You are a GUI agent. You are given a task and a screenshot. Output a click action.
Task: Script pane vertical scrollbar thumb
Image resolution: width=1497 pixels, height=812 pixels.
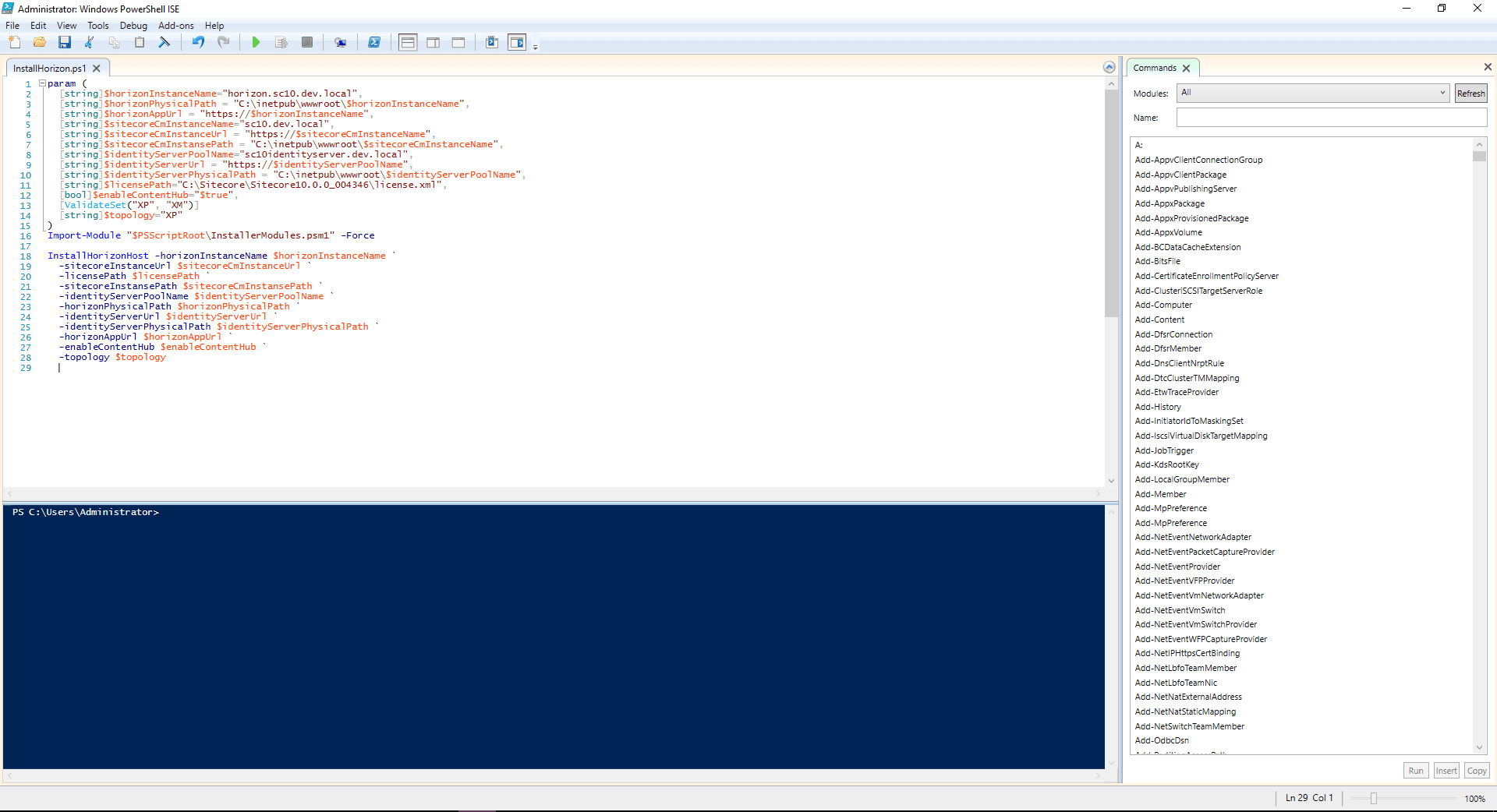1111,203
